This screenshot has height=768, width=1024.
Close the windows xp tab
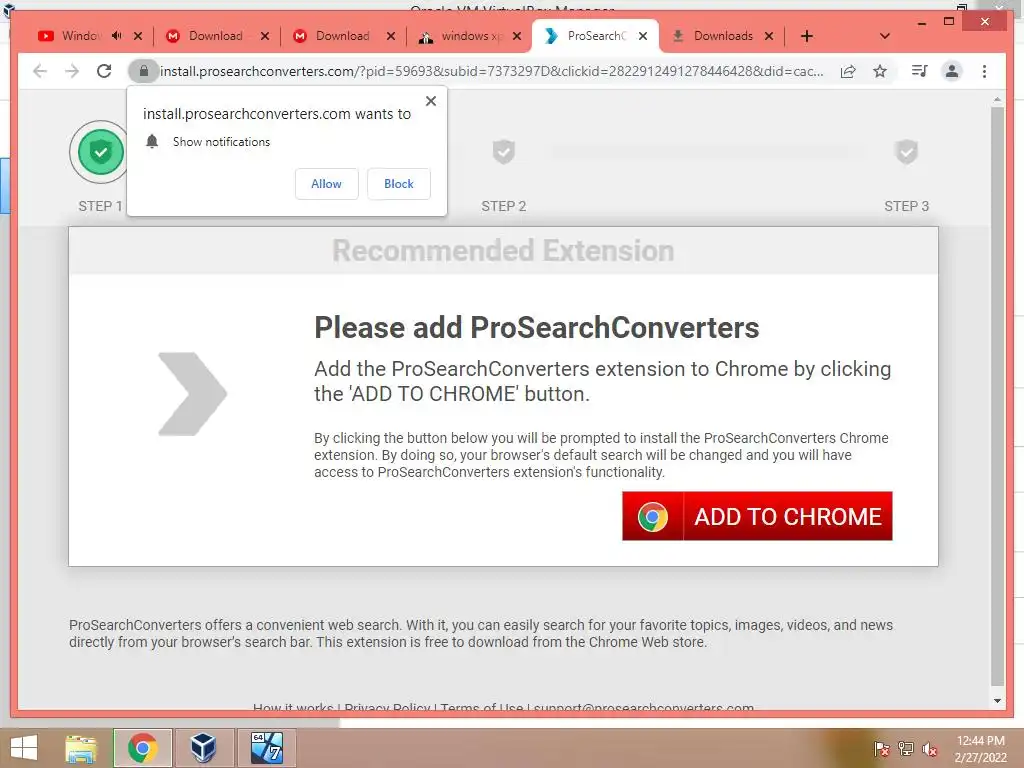(x=517, y=36)
